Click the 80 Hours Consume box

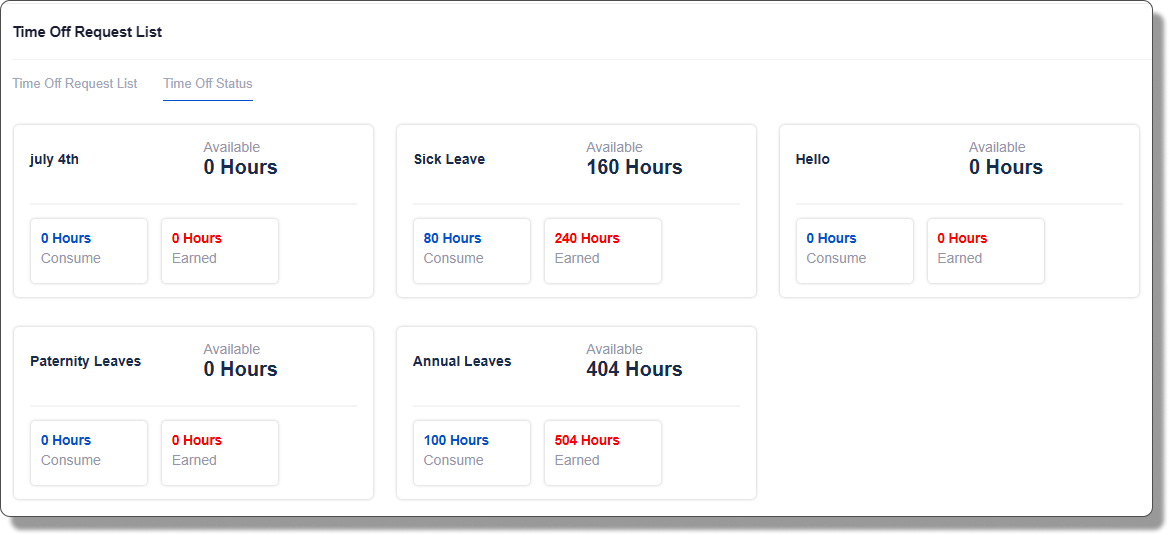point(472,251)
